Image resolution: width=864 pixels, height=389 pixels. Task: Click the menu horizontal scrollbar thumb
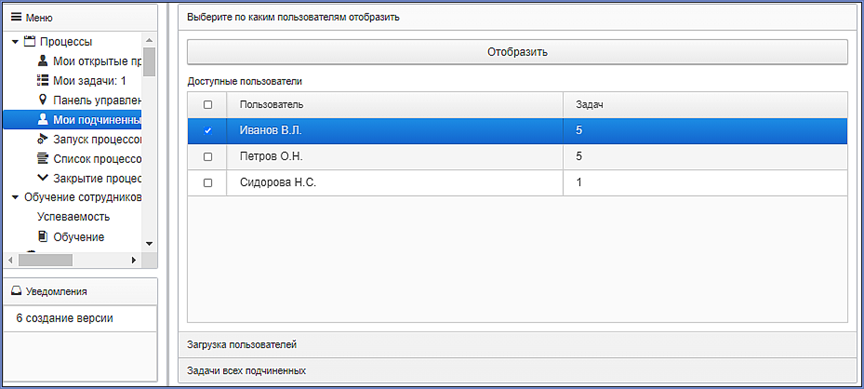[x=45, y=260]
